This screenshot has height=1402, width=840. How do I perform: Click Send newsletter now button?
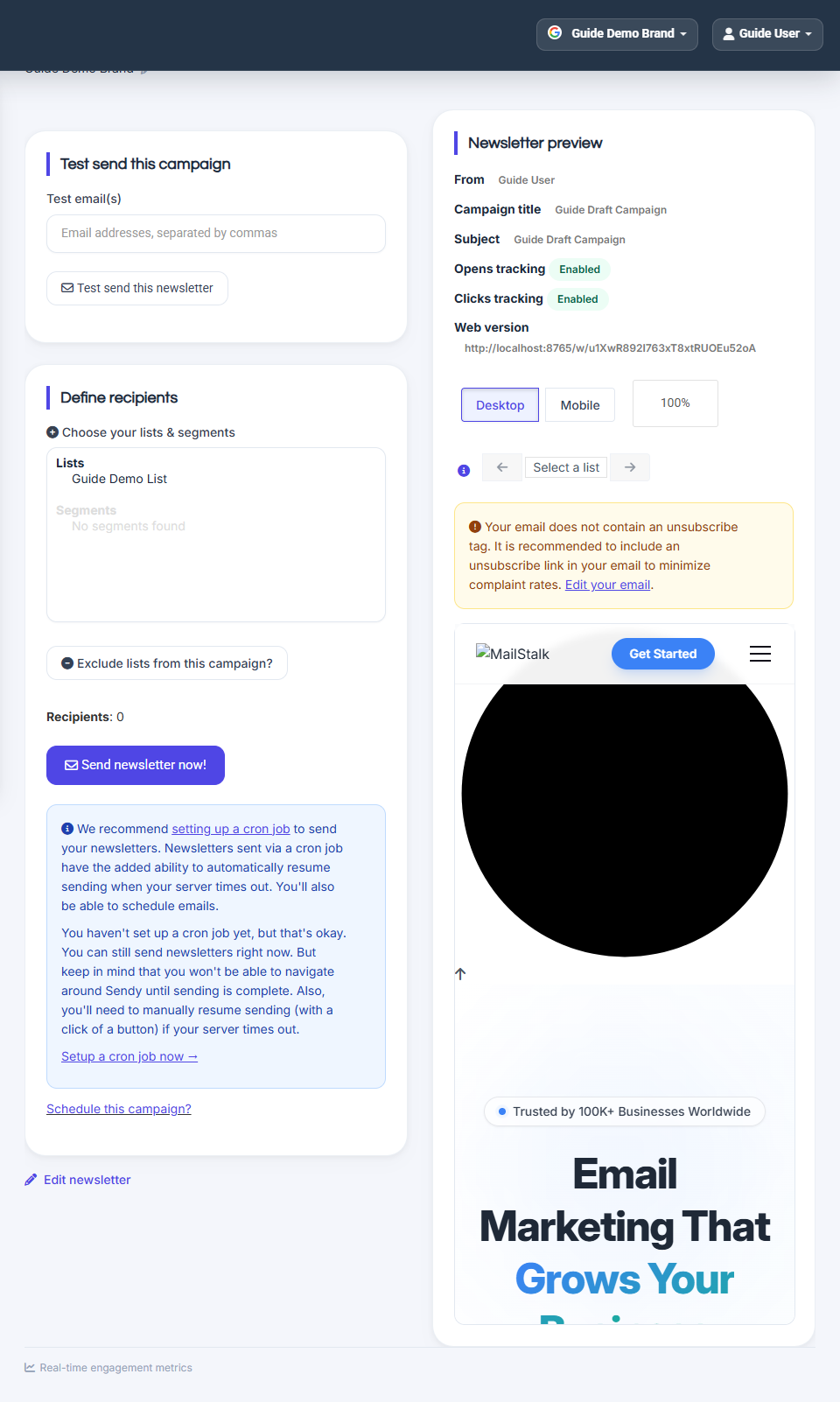click(136, 765)
